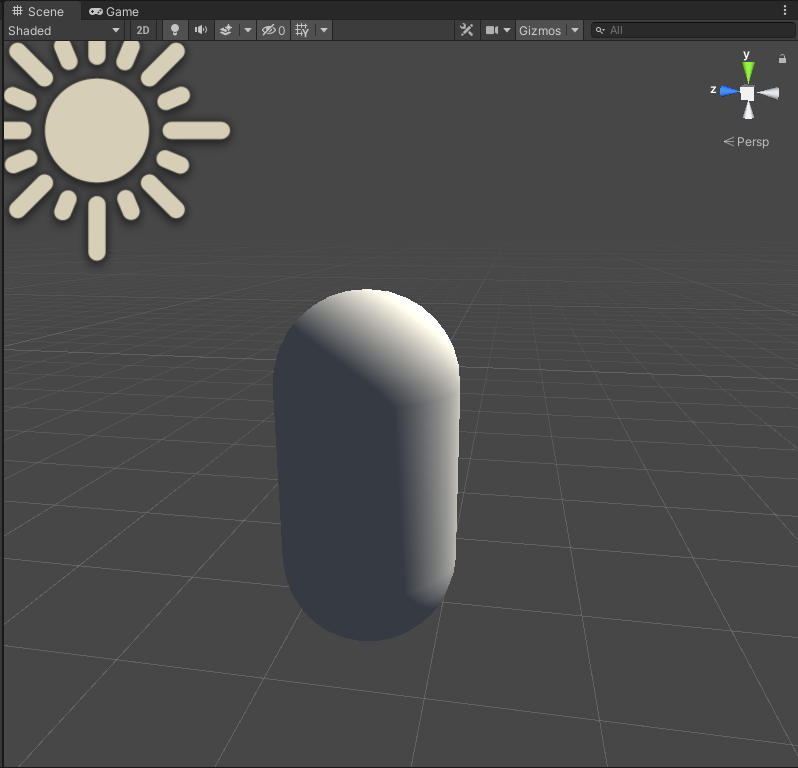Toggle scene effects (skybox, fog) icon
This screenshot has width=798, height=768.
click(226, 31)
